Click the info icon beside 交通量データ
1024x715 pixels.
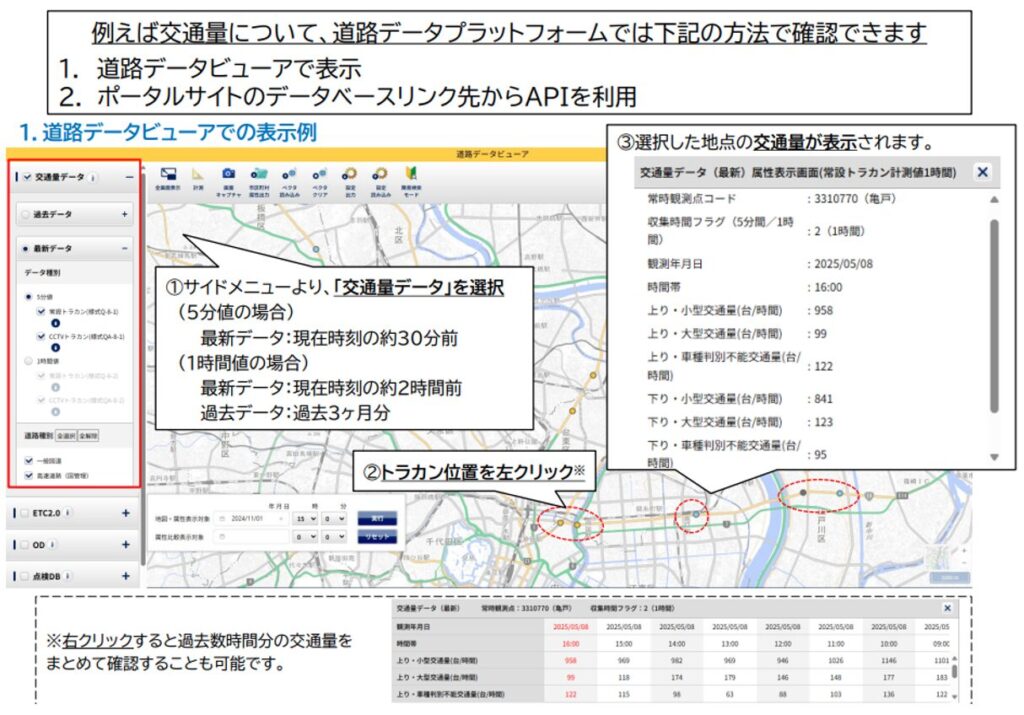tap(93, 178)
